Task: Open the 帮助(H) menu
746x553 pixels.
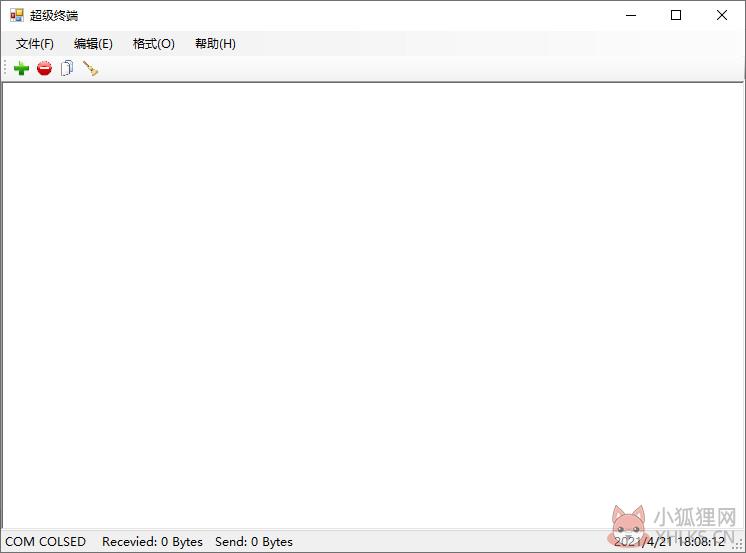Action: [x=215, y=44]
